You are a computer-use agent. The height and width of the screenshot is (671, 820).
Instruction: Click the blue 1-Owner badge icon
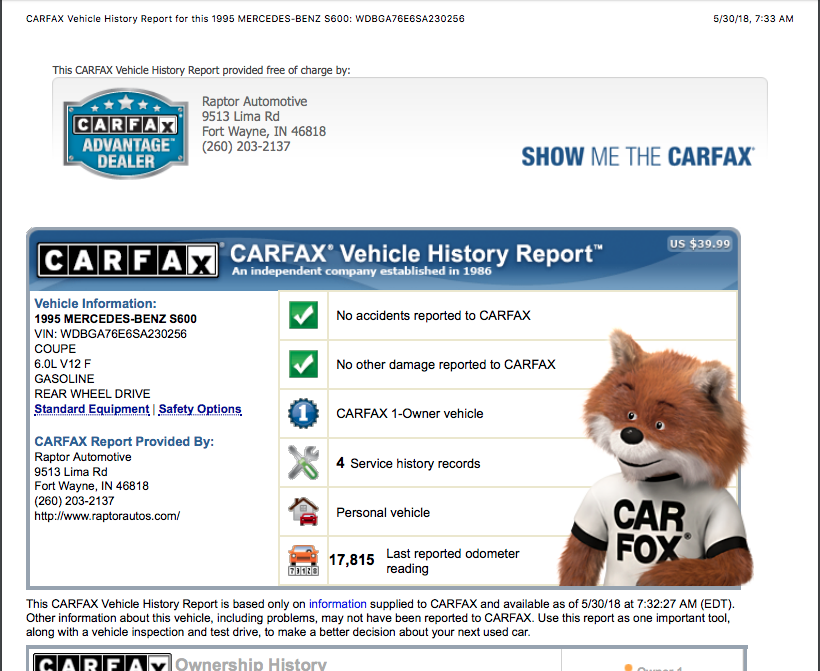coord(303,414)
